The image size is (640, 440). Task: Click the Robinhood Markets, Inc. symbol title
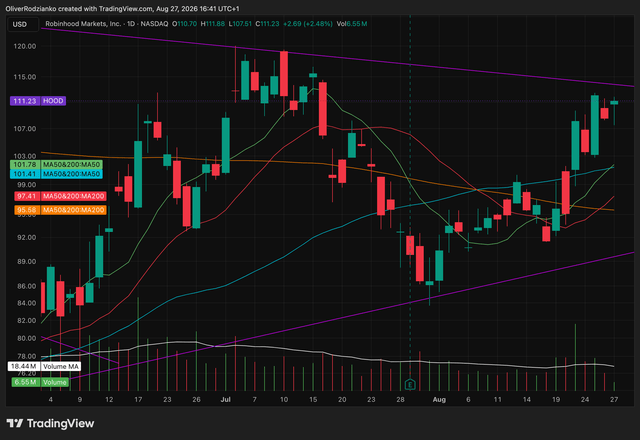tap(83, 24)
